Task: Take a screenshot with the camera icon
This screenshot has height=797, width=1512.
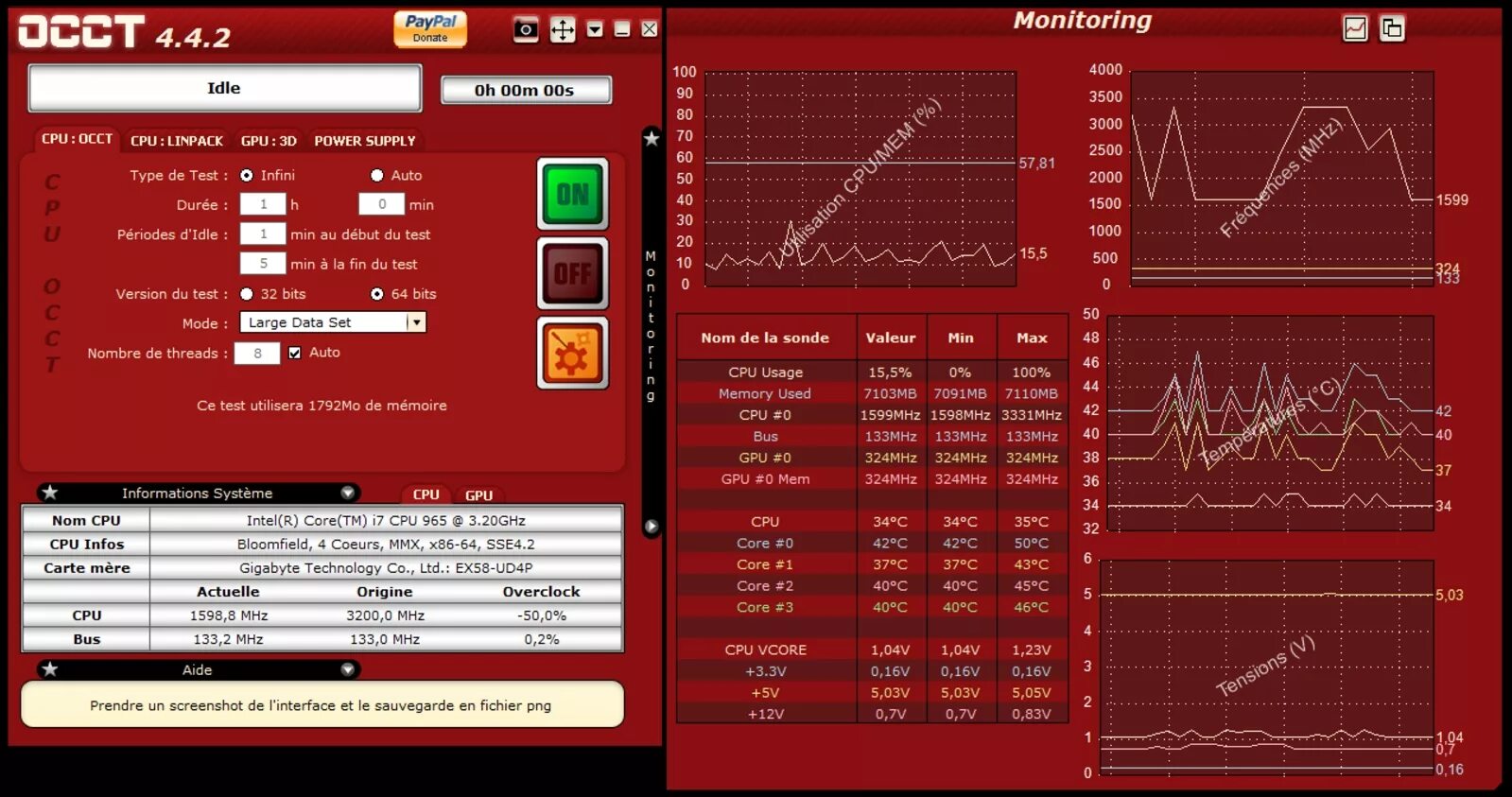Action: click(526, 29)
